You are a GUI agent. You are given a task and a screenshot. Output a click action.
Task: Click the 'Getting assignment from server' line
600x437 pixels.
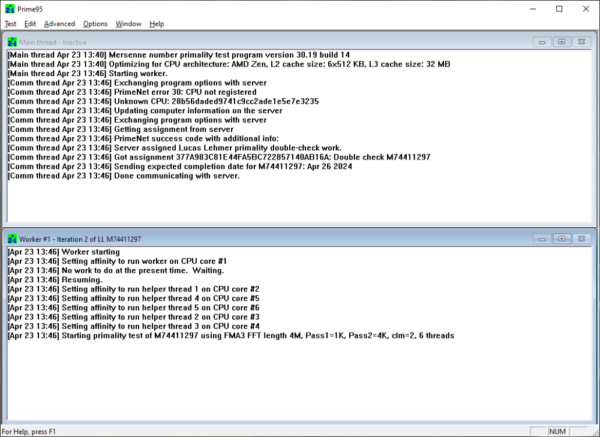pos(121,129)
